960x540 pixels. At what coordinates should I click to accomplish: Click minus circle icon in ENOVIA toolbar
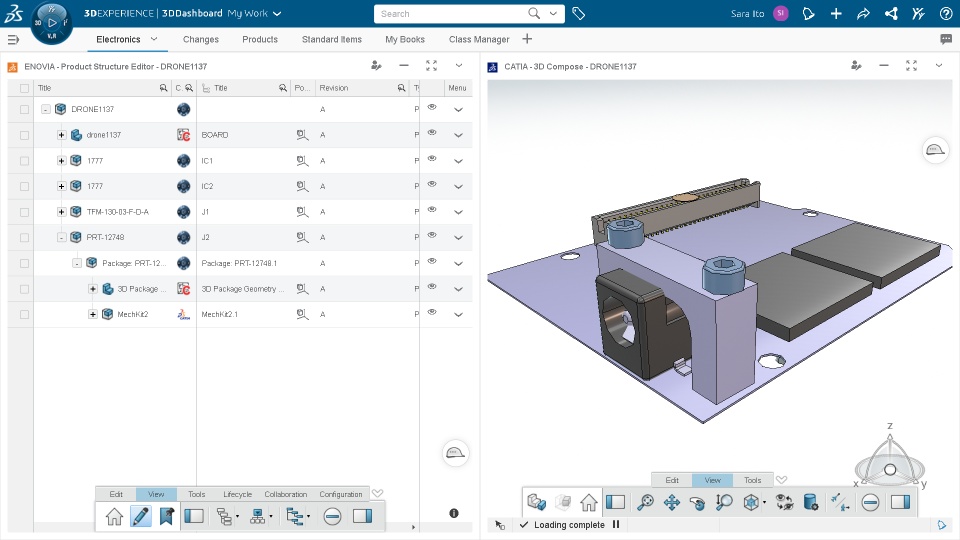point(332,516)
